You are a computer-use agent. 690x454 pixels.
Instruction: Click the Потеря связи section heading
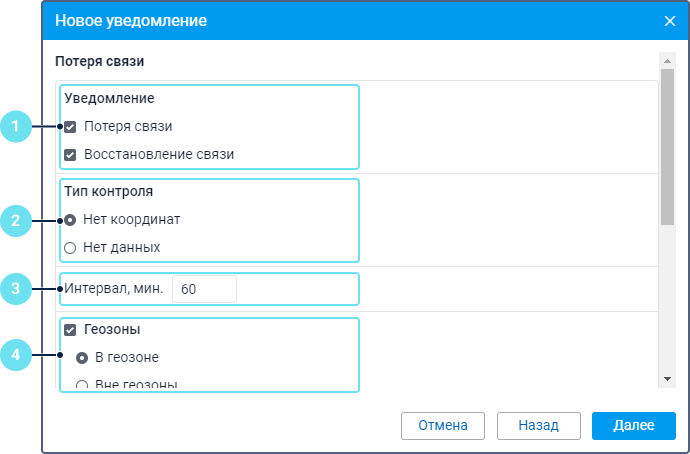pos(100,61)
